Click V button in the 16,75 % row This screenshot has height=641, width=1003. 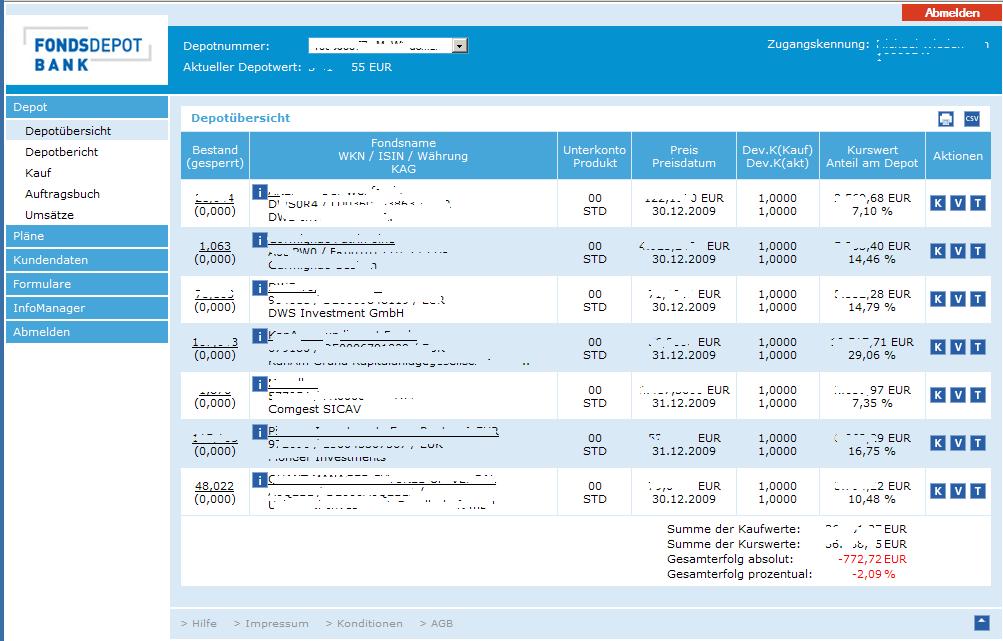[x=958, y=443]
